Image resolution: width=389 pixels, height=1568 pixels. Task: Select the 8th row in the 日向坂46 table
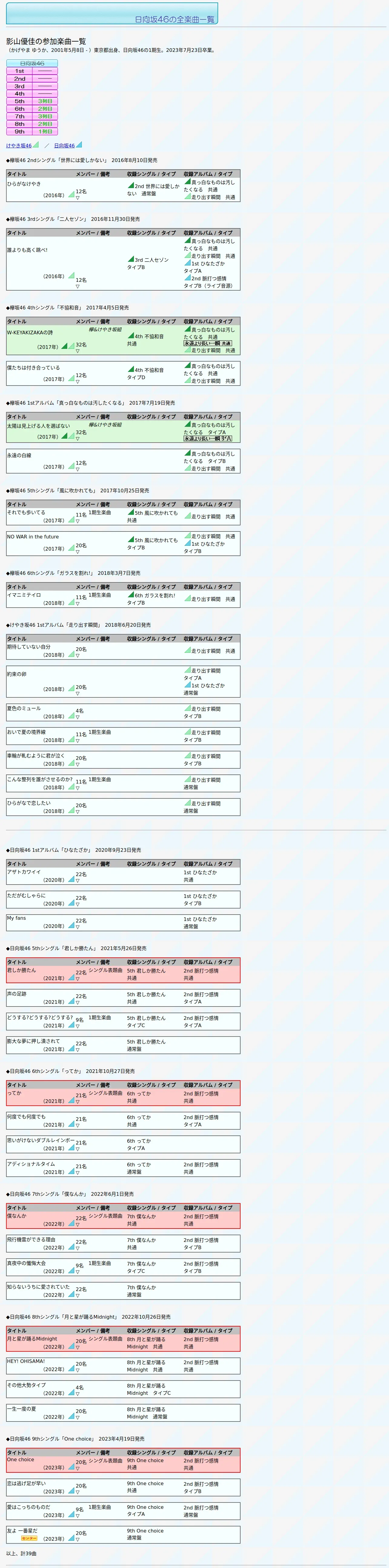pos(32,123)
